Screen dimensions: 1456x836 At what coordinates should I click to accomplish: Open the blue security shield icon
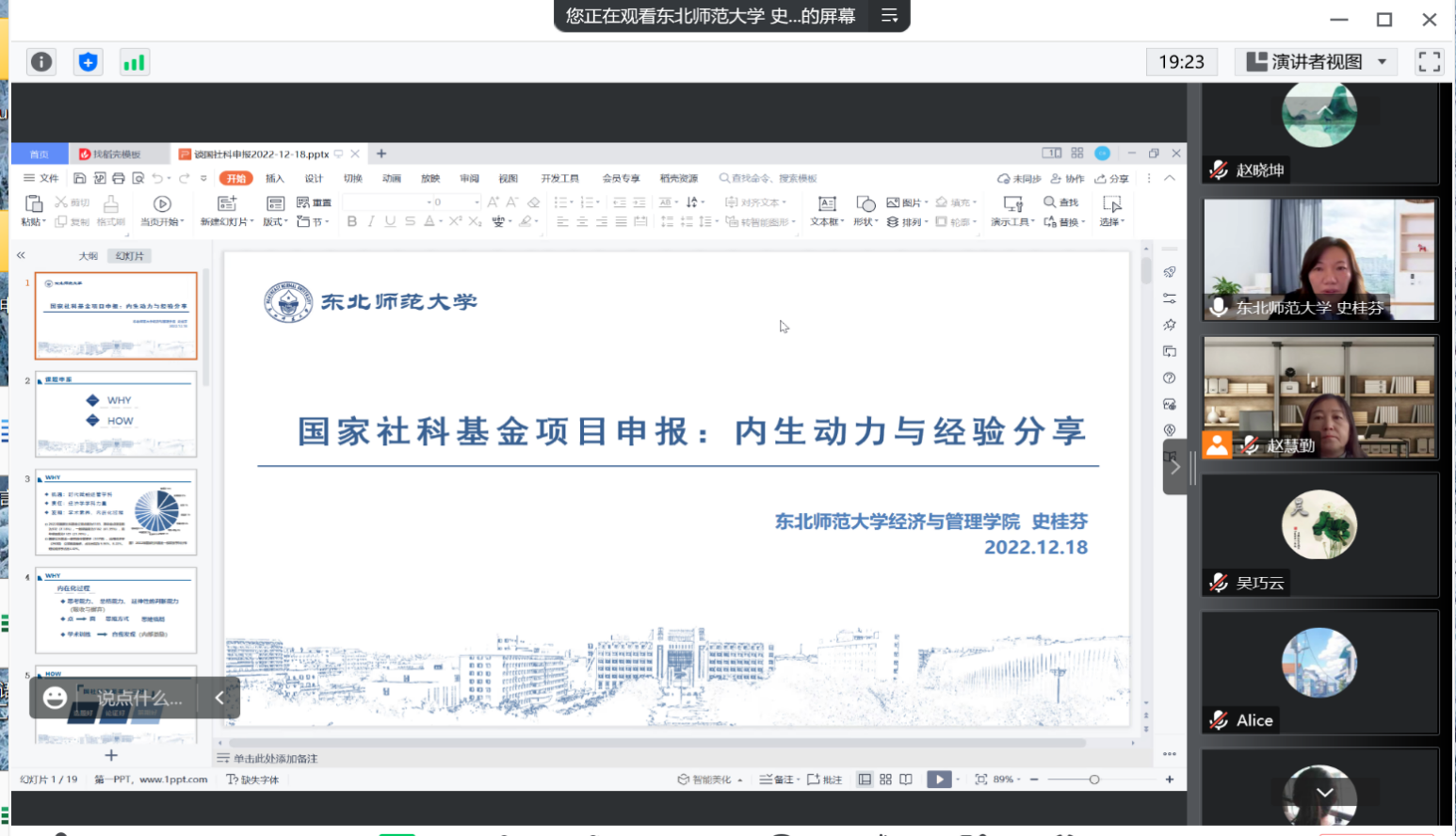tap(88, 62)
